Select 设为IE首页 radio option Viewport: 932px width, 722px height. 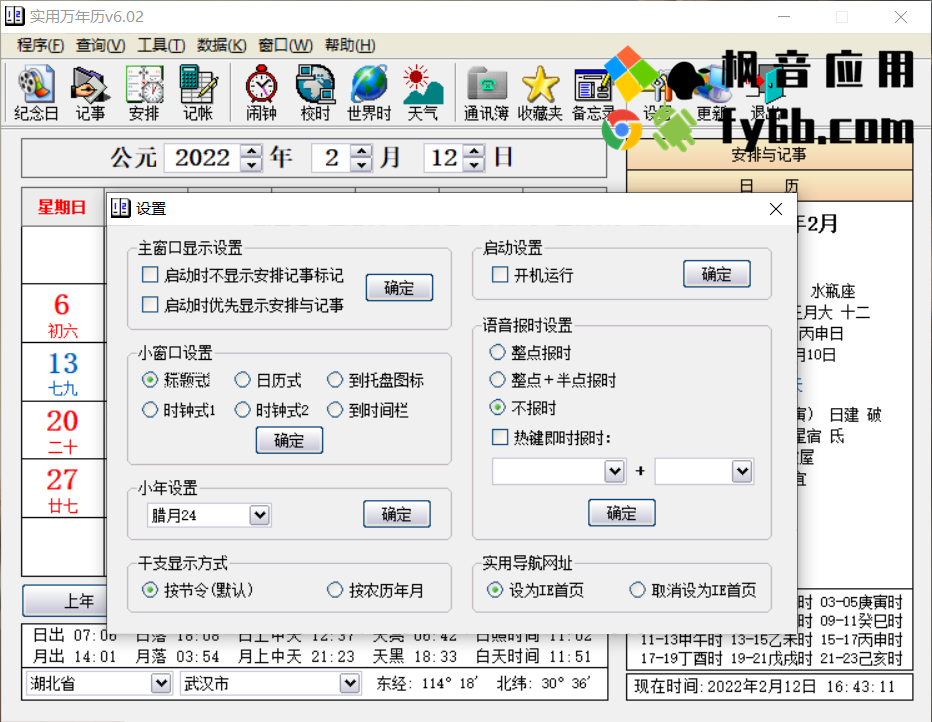coord(495,590)
